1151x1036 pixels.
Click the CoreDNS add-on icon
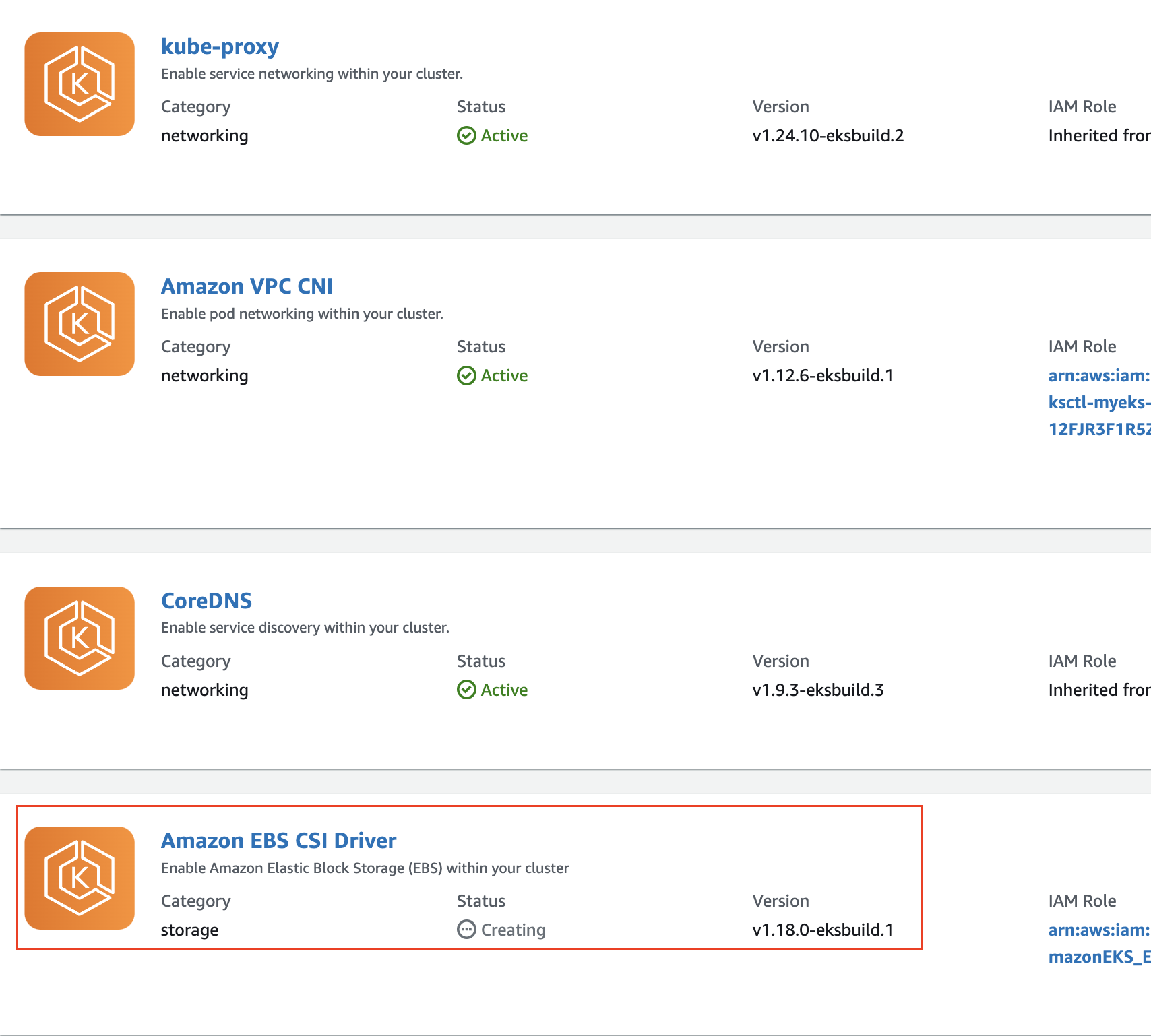pos(80,639)
